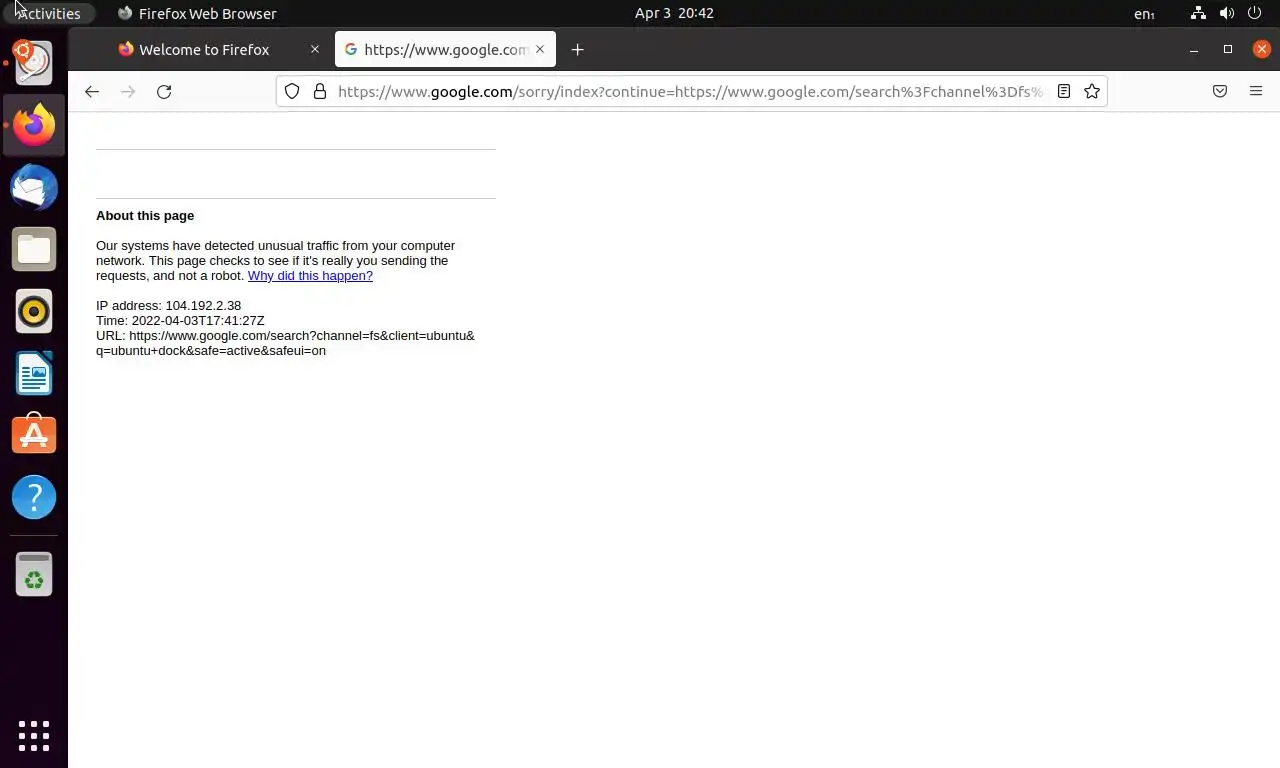
Task: Close the google.com tab
Action: point(540,49)
